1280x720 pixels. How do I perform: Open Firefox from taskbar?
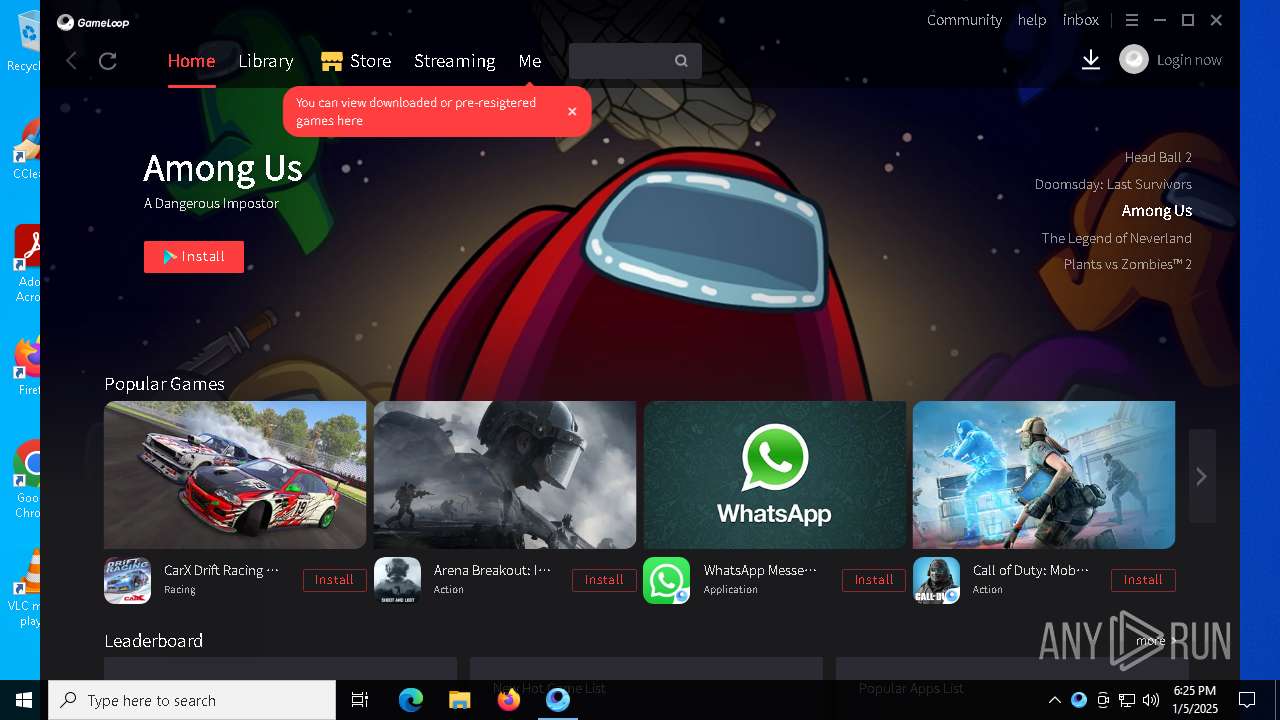tap(509, 700)
